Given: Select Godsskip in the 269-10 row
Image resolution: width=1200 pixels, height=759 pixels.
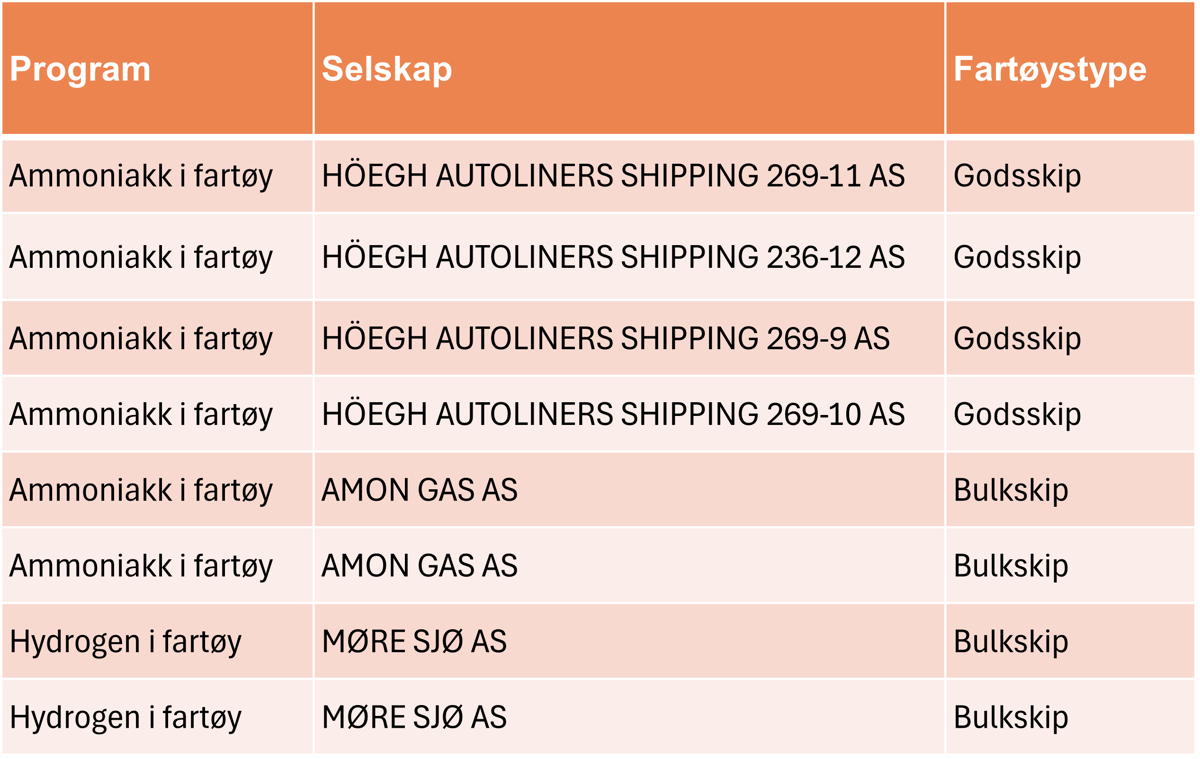Looking at the screenshot, I should [x=1017, y=414].
